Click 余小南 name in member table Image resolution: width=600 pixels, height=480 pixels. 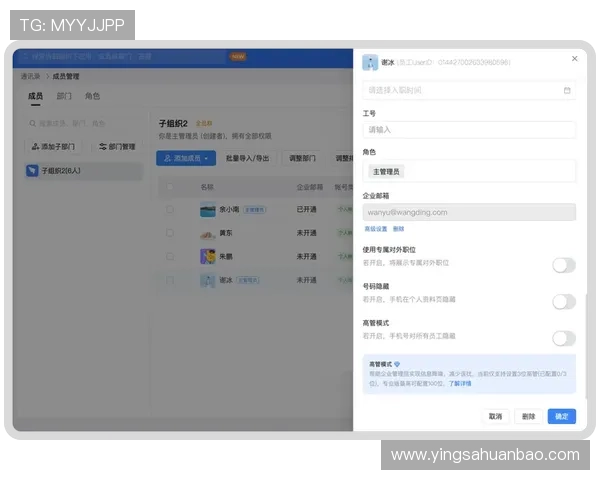pyautogui.click(x=229, y=209)
